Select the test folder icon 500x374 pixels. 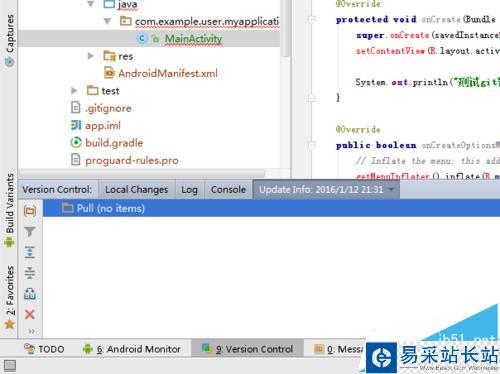click(x=92, y=90)
